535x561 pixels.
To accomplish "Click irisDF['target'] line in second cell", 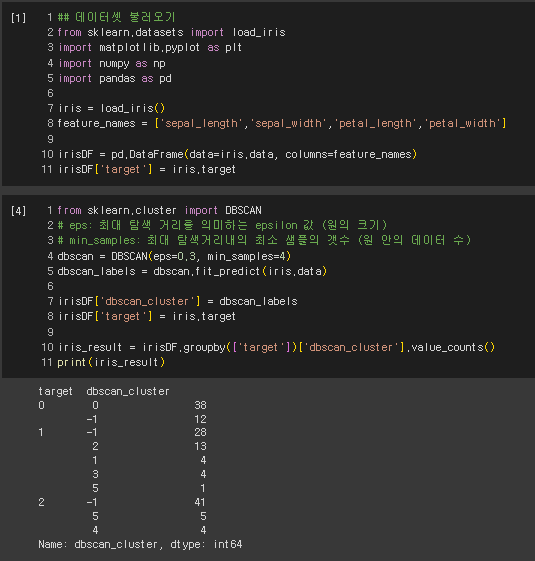I will 147,316.
